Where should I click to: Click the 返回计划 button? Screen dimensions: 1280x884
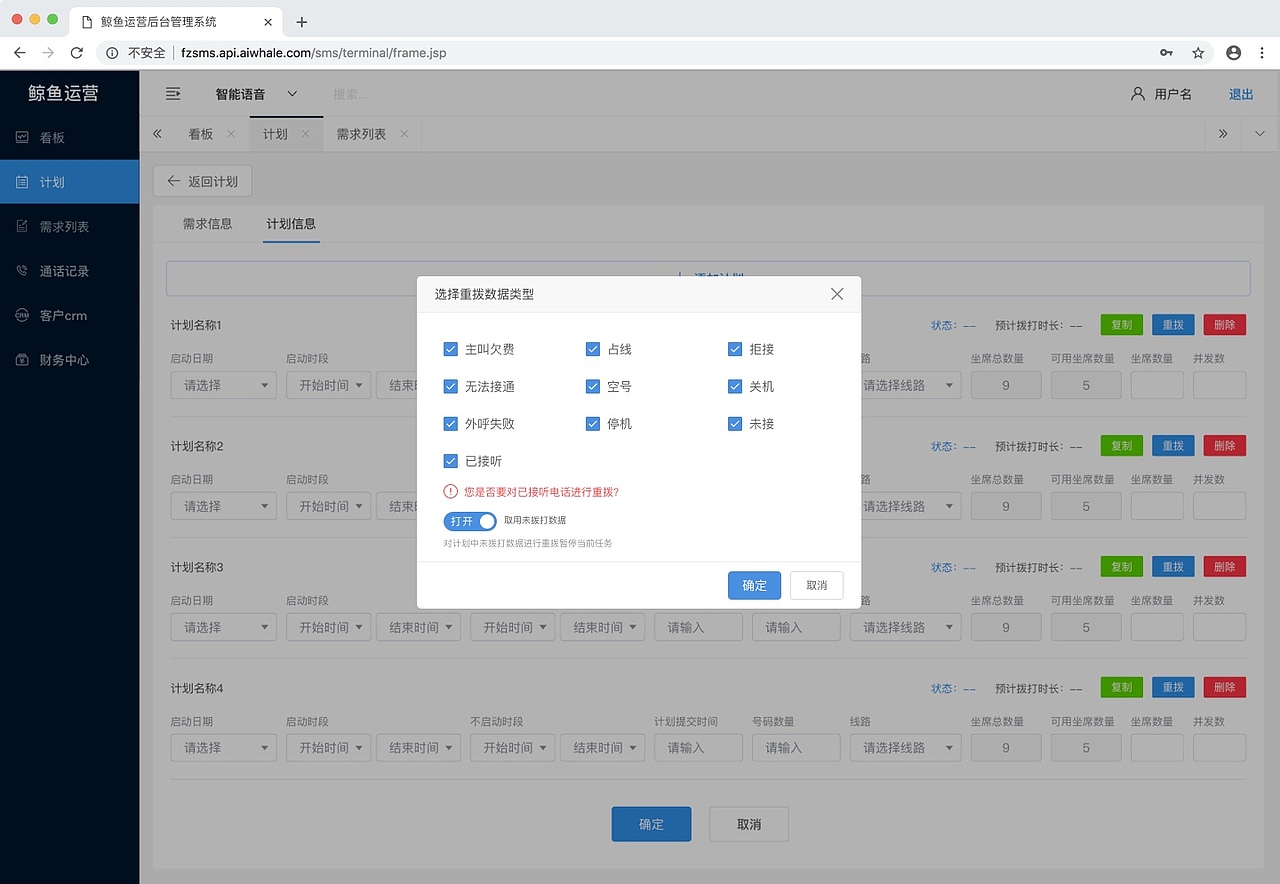203,181
